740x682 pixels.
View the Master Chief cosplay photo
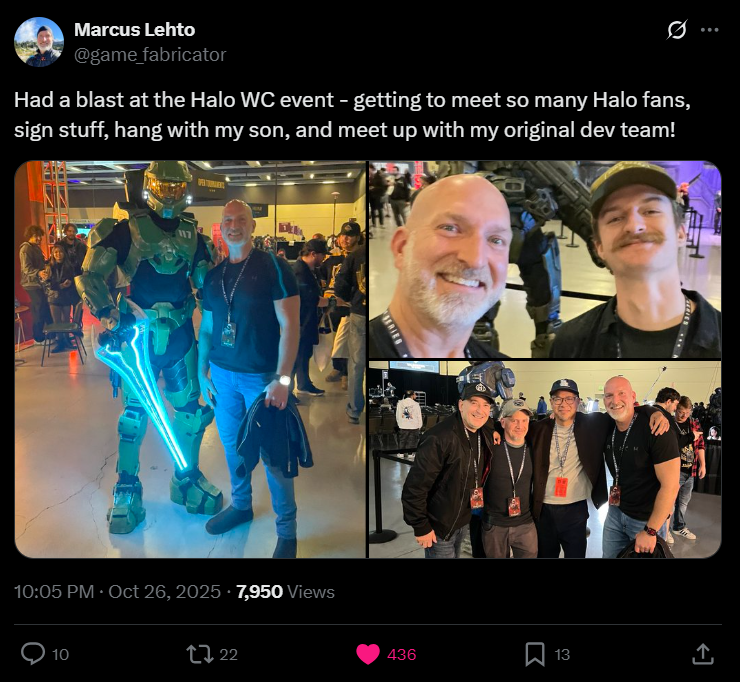point(190,359)
